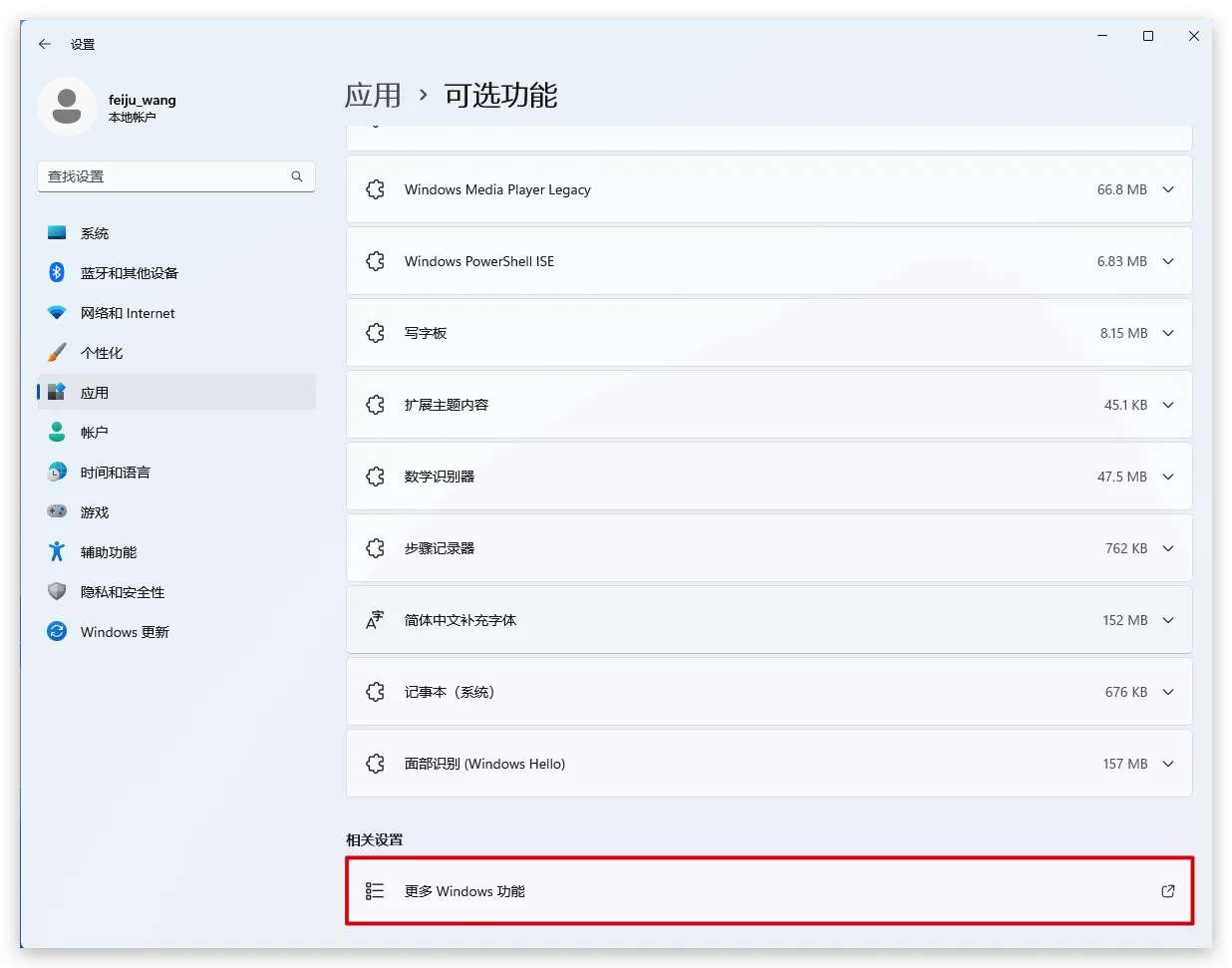Expand the 简体中文补充字体 chevron
This screenshot has width=1232, height=968.
[1168, 620]
